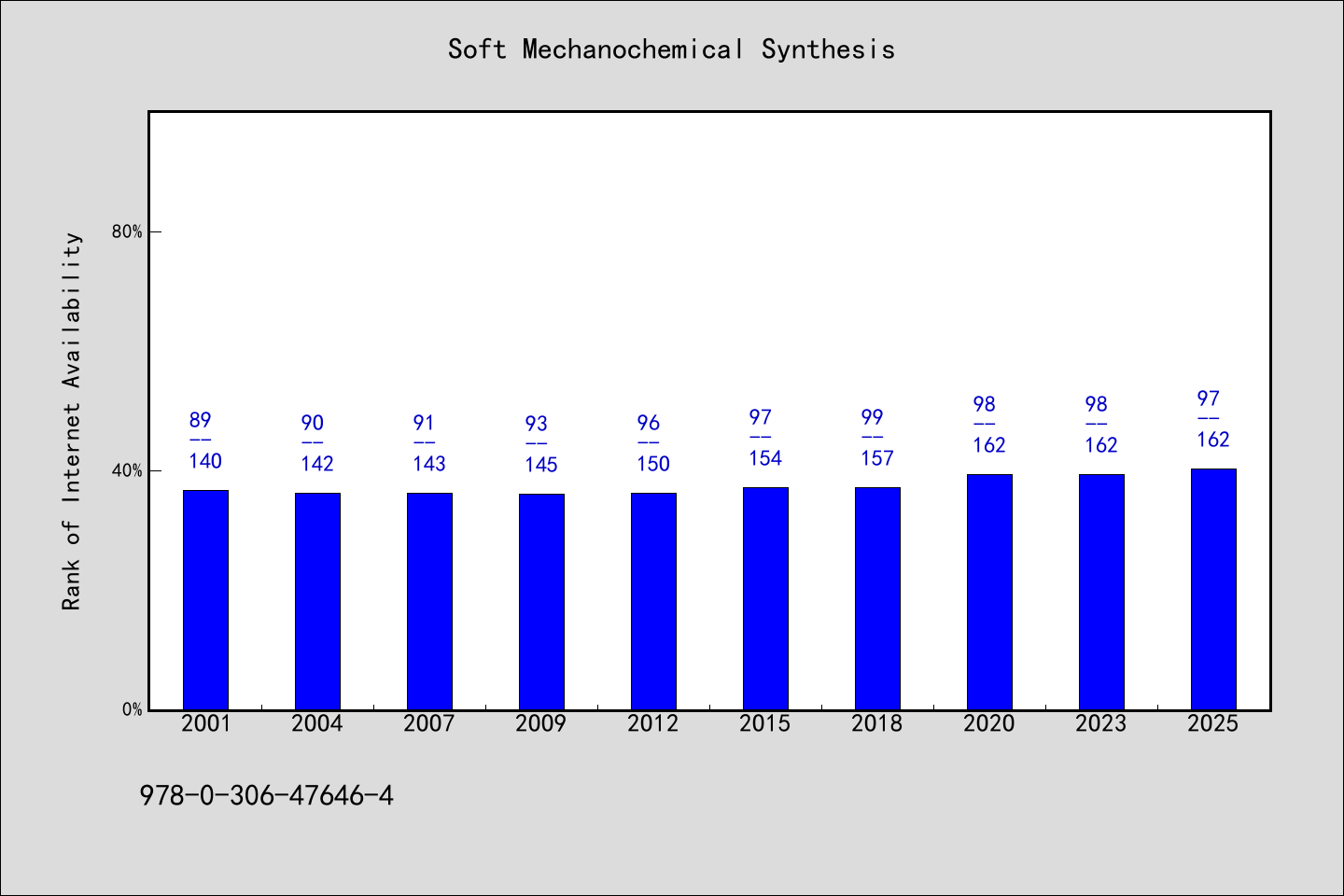Click the 2018 x-axis label

(x=877, y=723)
